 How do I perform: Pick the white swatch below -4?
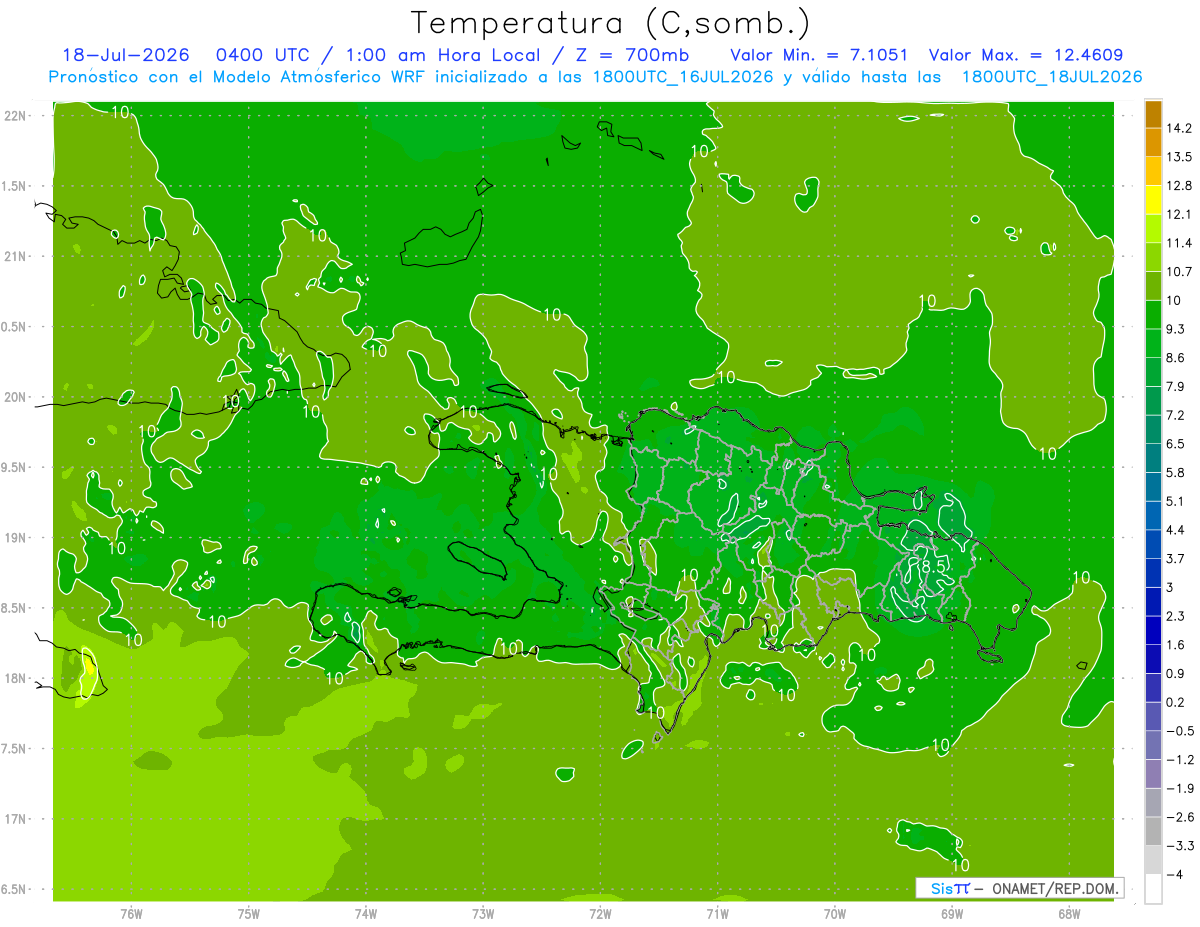coord(1153,889)
